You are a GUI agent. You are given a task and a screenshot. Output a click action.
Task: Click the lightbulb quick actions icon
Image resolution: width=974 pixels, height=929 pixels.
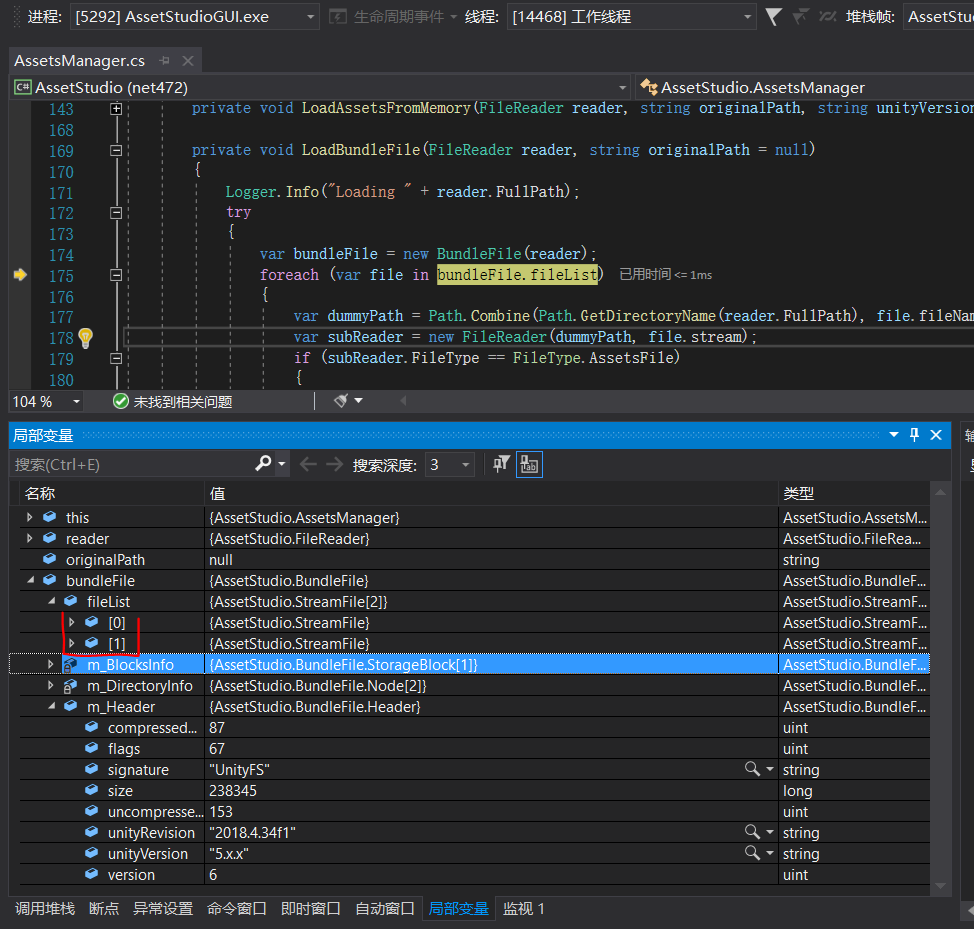point(85,338)
